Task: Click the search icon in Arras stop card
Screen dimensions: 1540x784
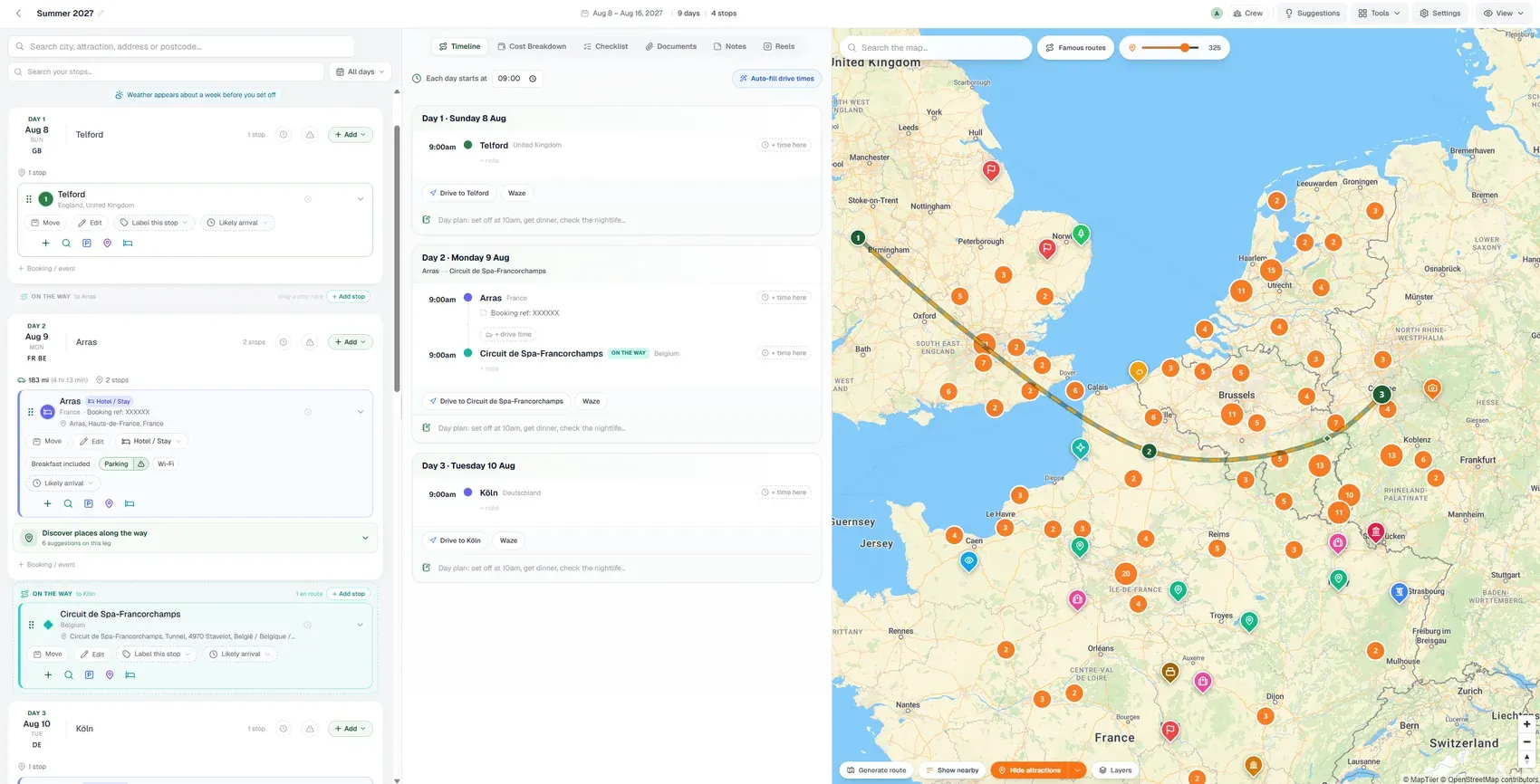Action: click(x=68, y=503)
